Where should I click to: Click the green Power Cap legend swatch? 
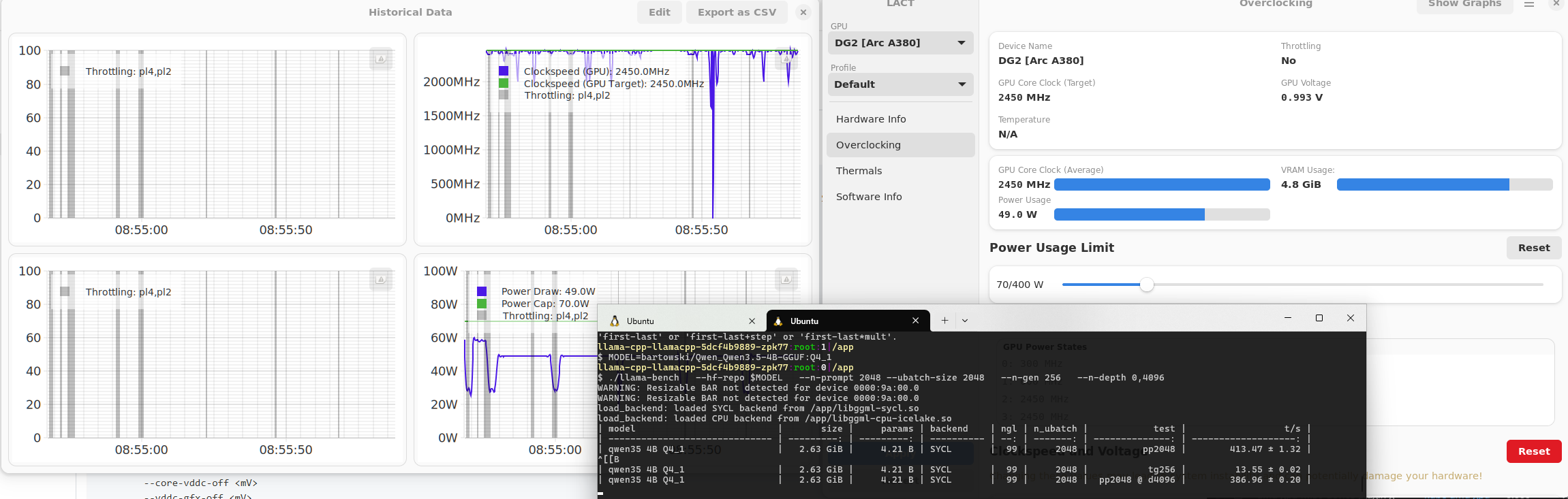(482, 304)
